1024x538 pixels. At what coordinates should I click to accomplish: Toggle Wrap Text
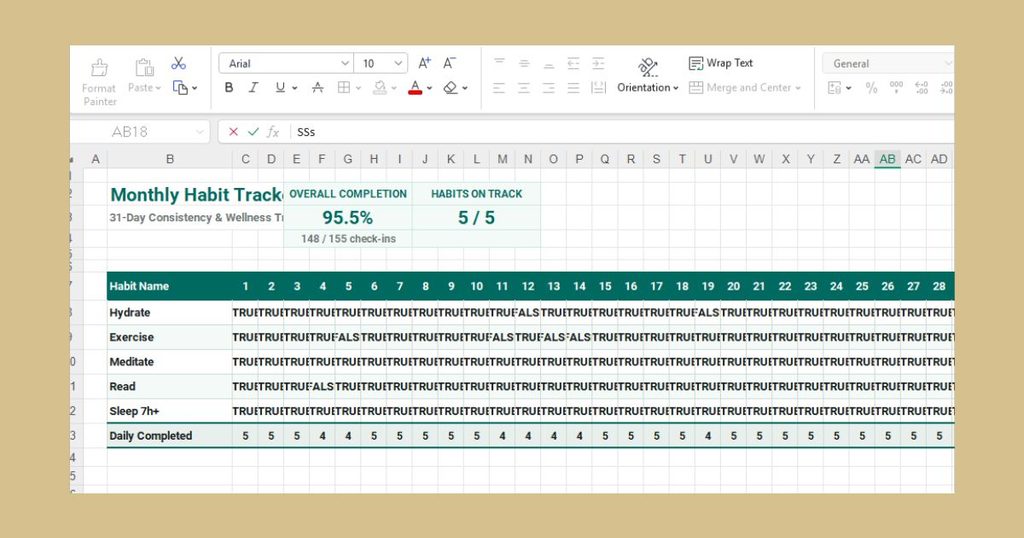(x=721, y=63)
